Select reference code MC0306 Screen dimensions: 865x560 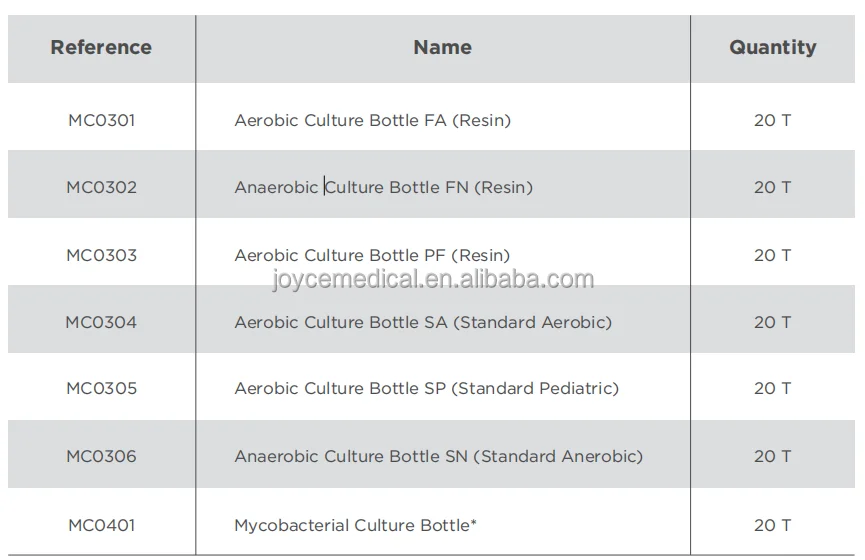[x=101, y=456]
